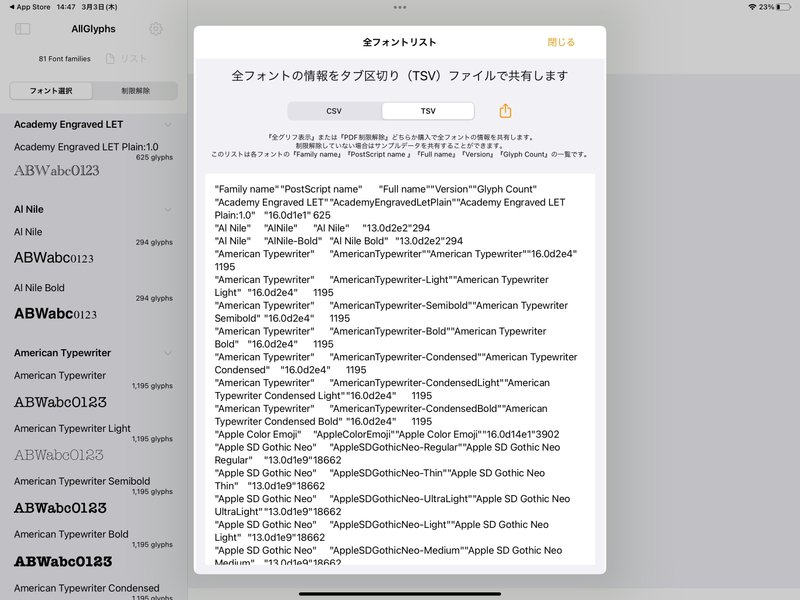Tap the share icon next to TSV
The height and width of the screenshot is (600, 800).
pyautogui.click(x=505, y=111)
